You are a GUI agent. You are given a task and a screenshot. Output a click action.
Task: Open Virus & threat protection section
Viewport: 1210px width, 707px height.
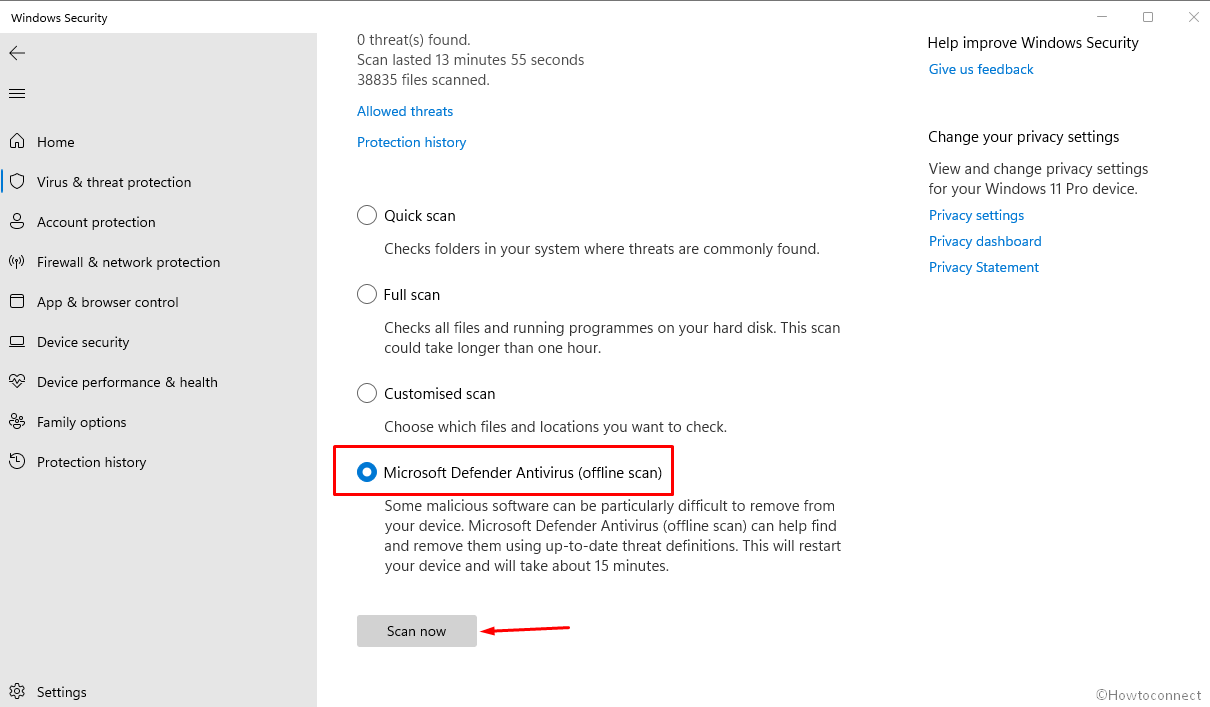[x=114, y=182]
